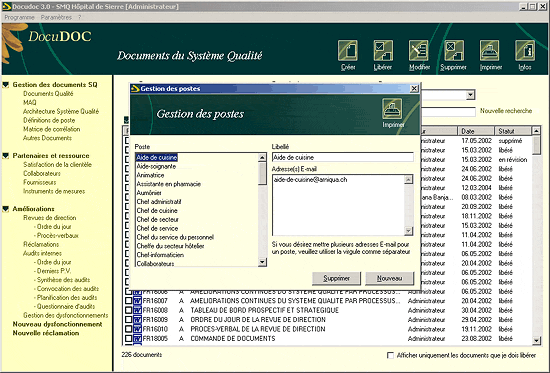Viewport: 550px width, 373px height.
Task: Collapse the Gestion des documents SQ section
Action: coord(6,85)
